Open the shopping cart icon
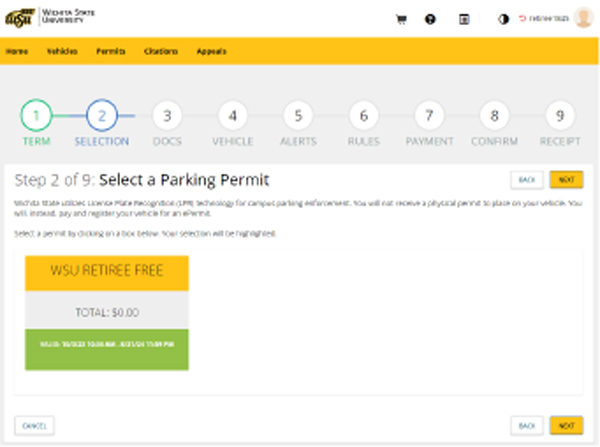600x447 pixels. pyautogui.click(x=401, y=19)
